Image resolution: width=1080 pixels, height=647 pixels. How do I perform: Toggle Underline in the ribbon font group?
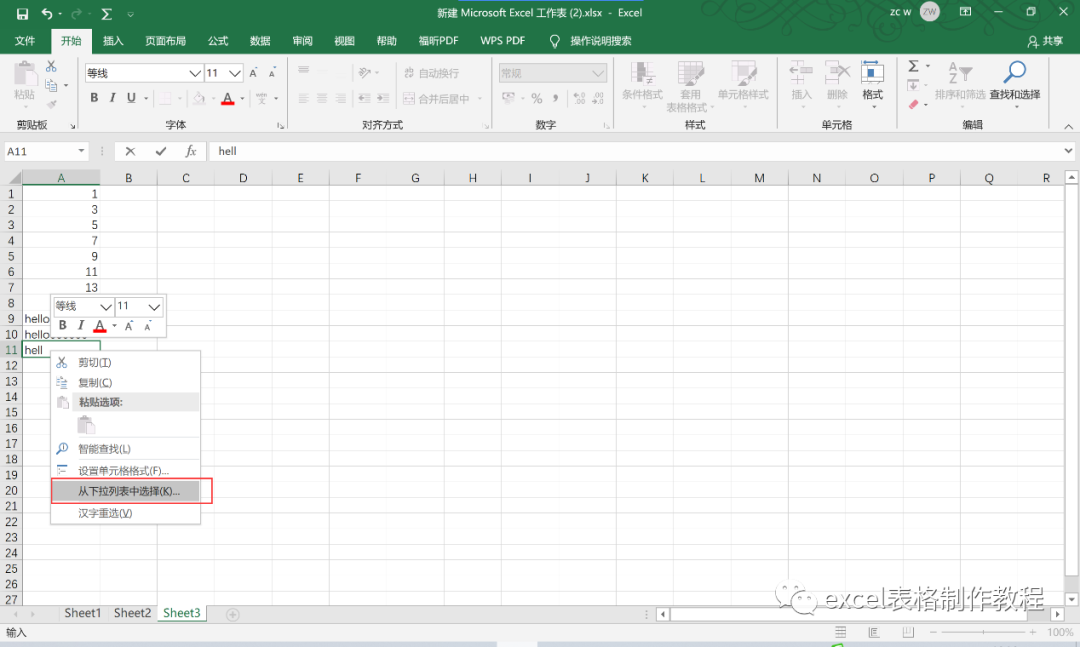131,98
